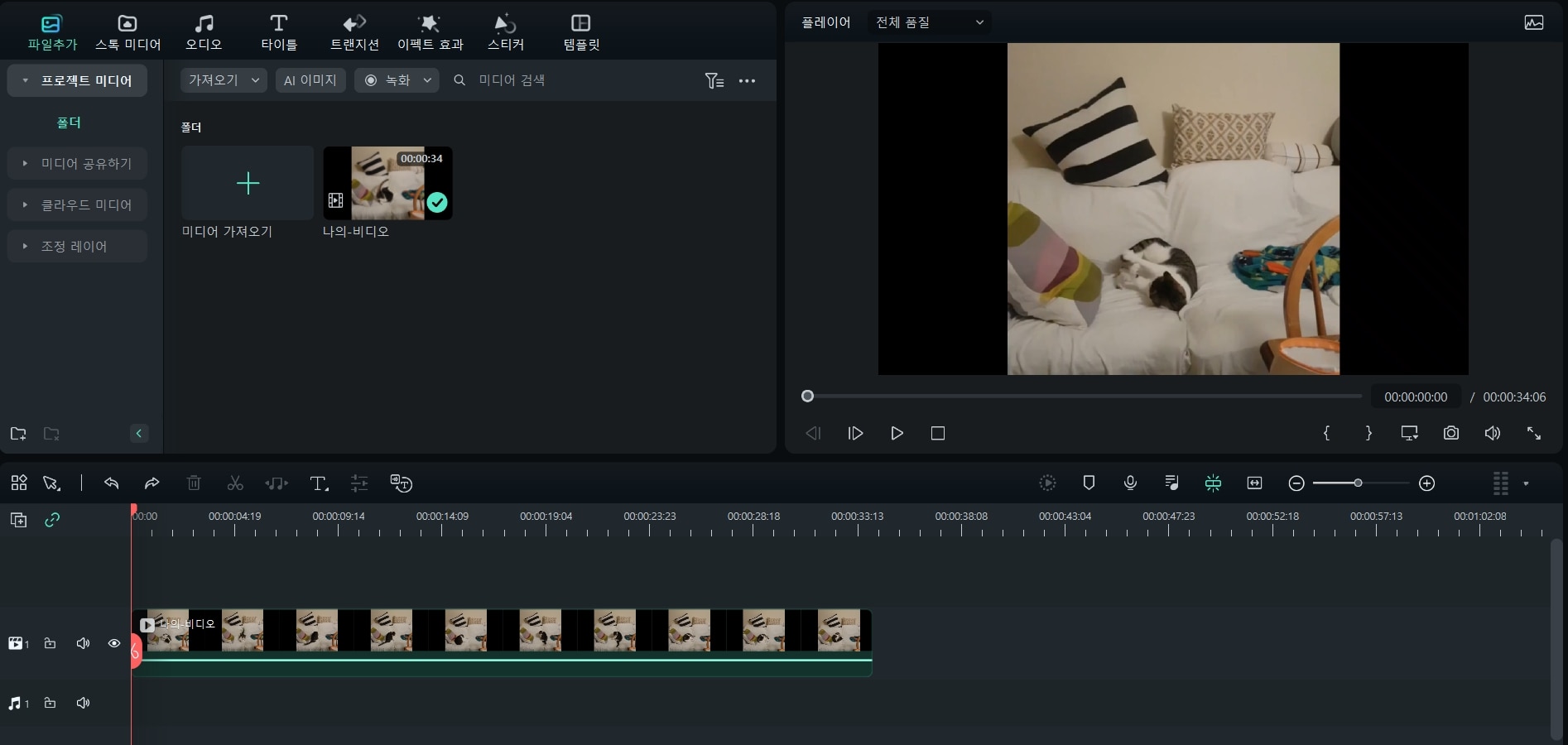Step back one frame in the player
1568x745 pixels.
(x=813, y=433)
